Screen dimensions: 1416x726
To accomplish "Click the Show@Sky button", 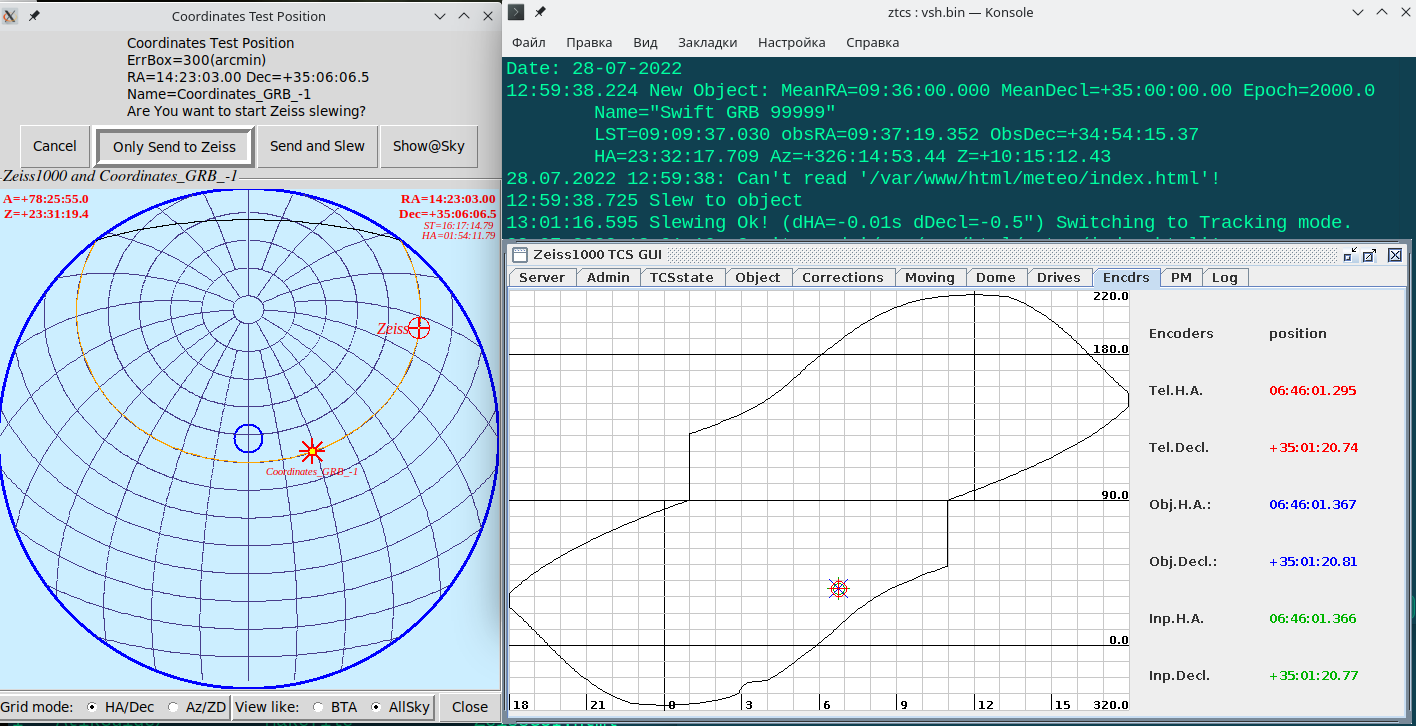I will pyautogui.click(x=428, y=146).
